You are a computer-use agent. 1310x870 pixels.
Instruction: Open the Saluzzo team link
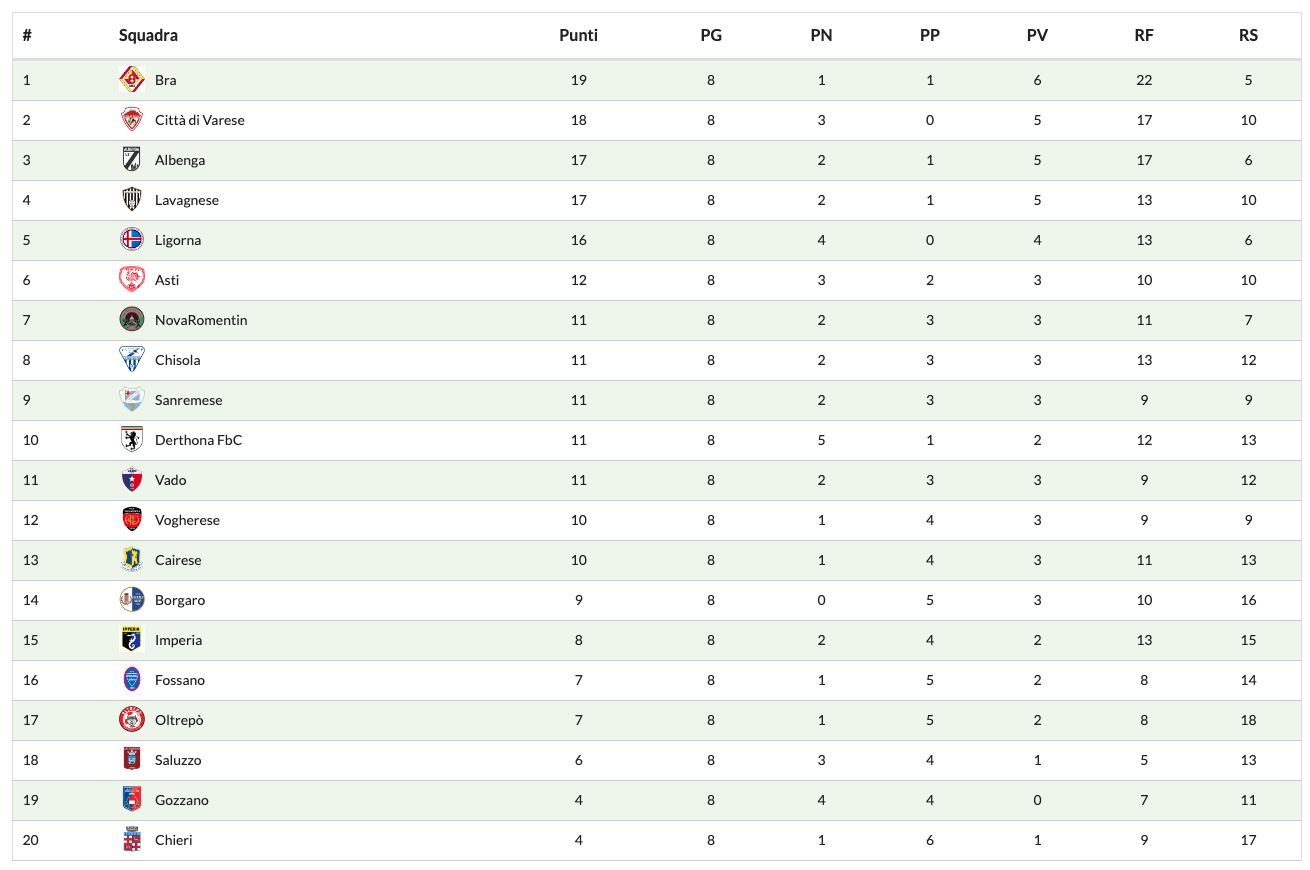(178, 760)
